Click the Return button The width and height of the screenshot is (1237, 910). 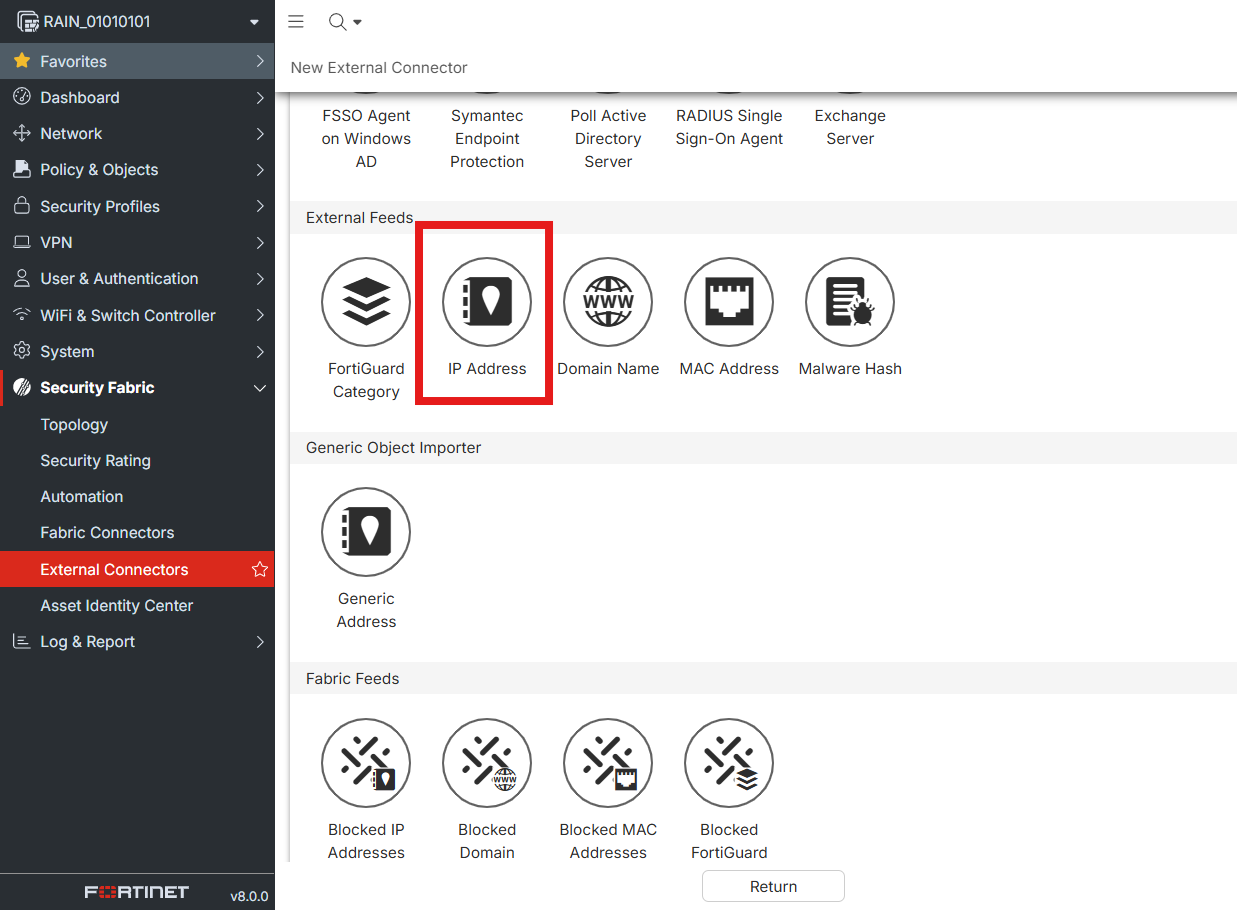(x=773, y=887)
